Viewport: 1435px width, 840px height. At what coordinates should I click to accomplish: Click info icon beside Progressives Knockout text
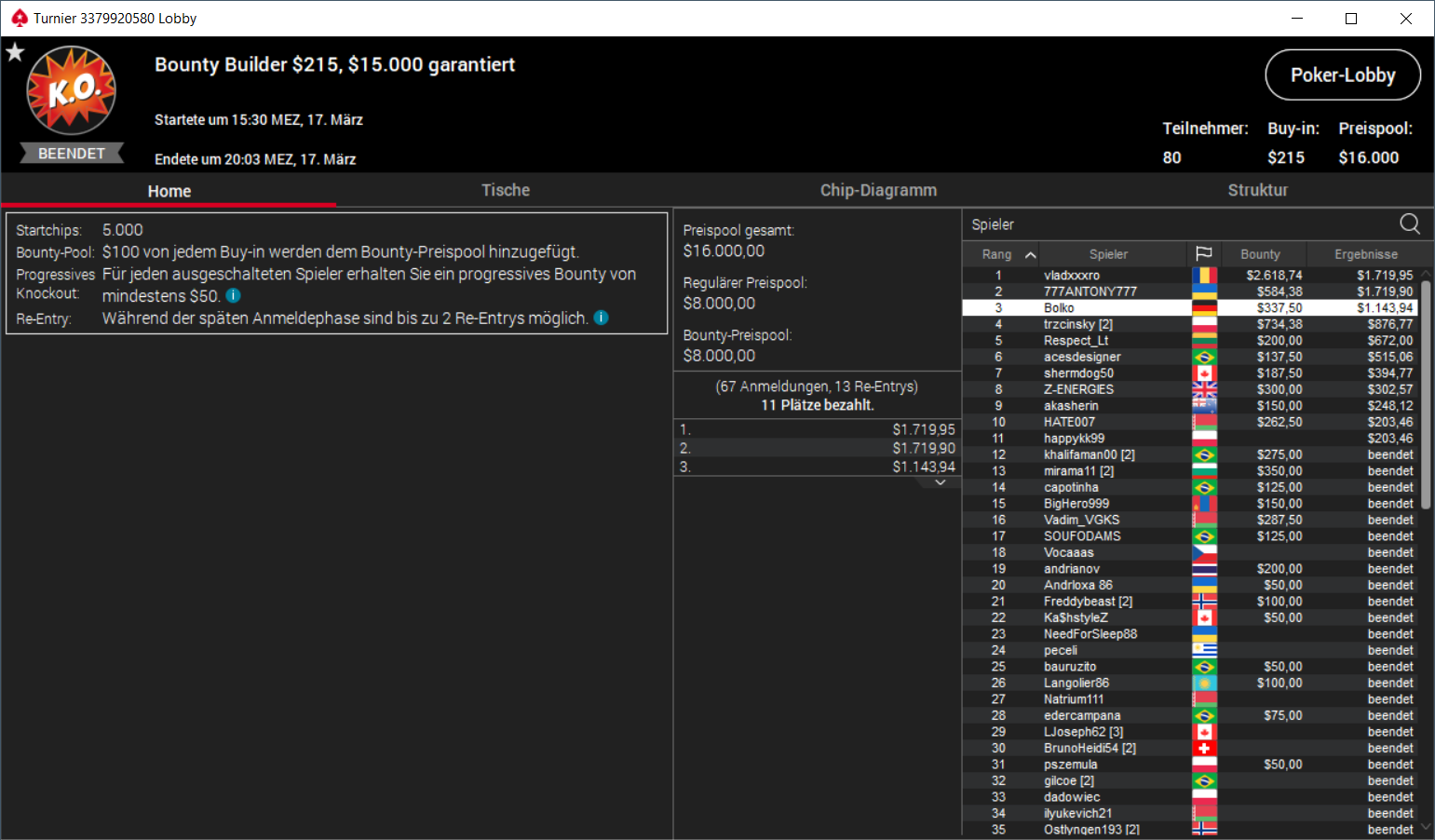pos(234,295)
